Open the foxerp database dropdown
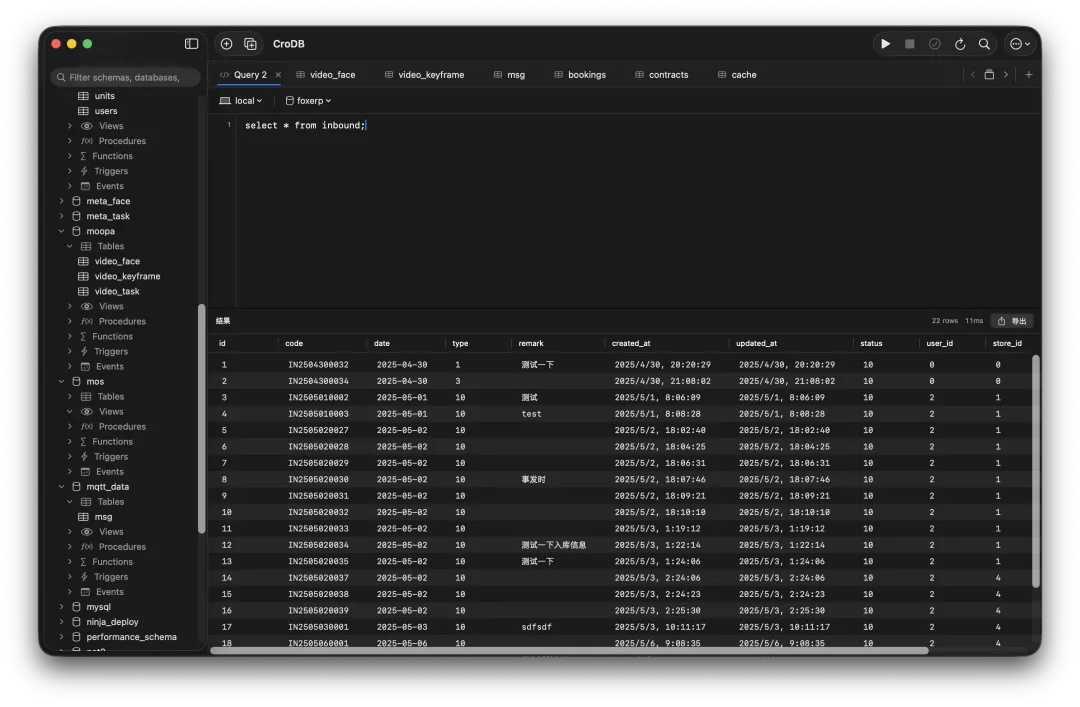Image resolution: width=1080 pixels, height=707 pixels. point(308,101)
